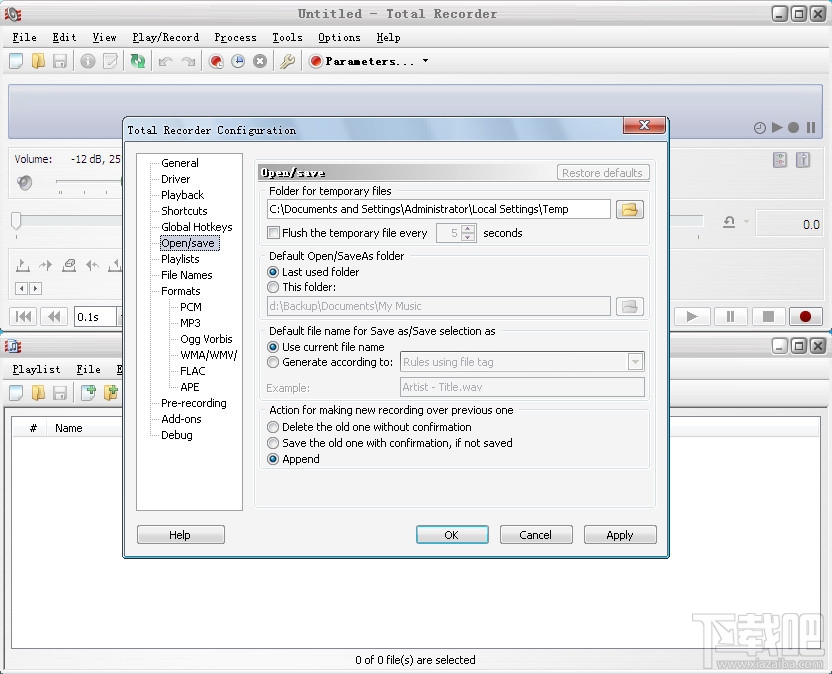Click the main window Pause button

click(730, 317)
